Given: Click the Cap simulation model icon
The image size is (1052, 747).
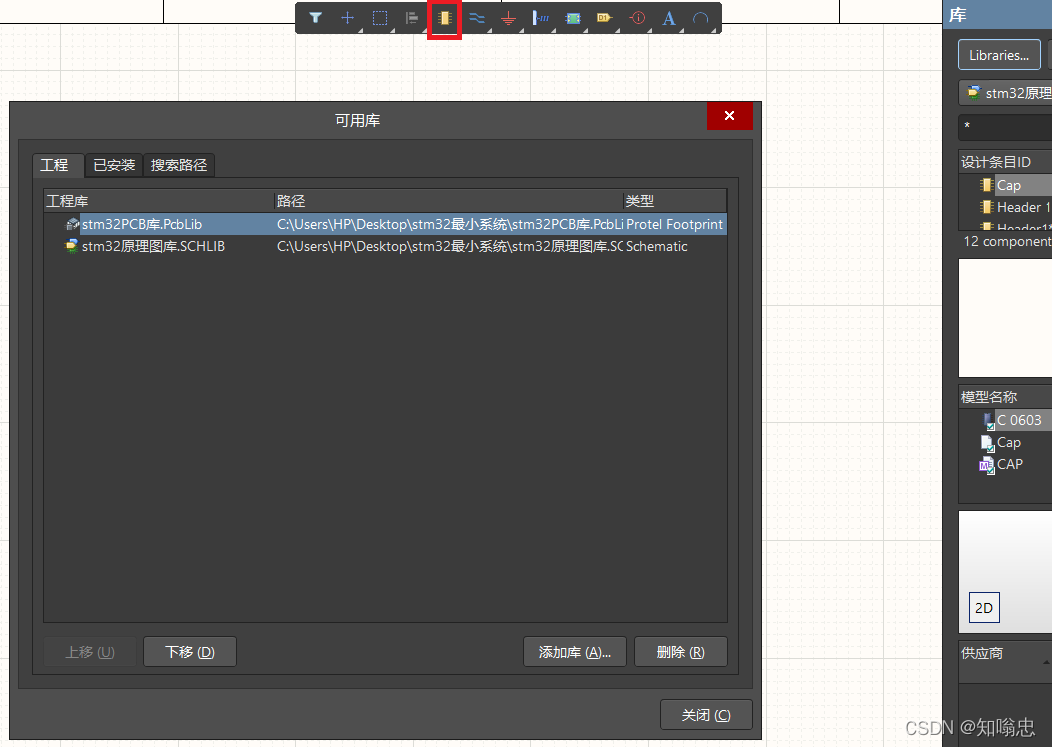Looking at the screenshot, I should (x=988, y=443).
